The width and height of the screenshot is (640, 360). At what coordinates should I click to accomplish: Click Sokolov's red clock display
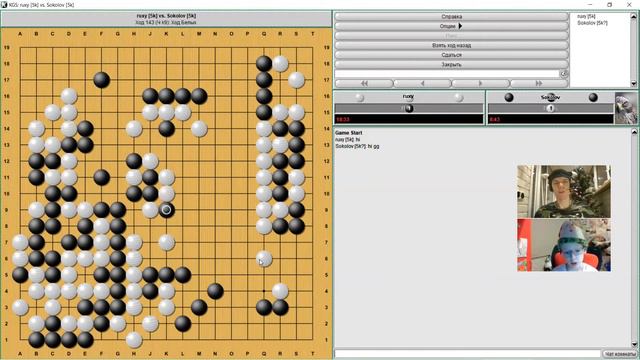click(551, 119)
